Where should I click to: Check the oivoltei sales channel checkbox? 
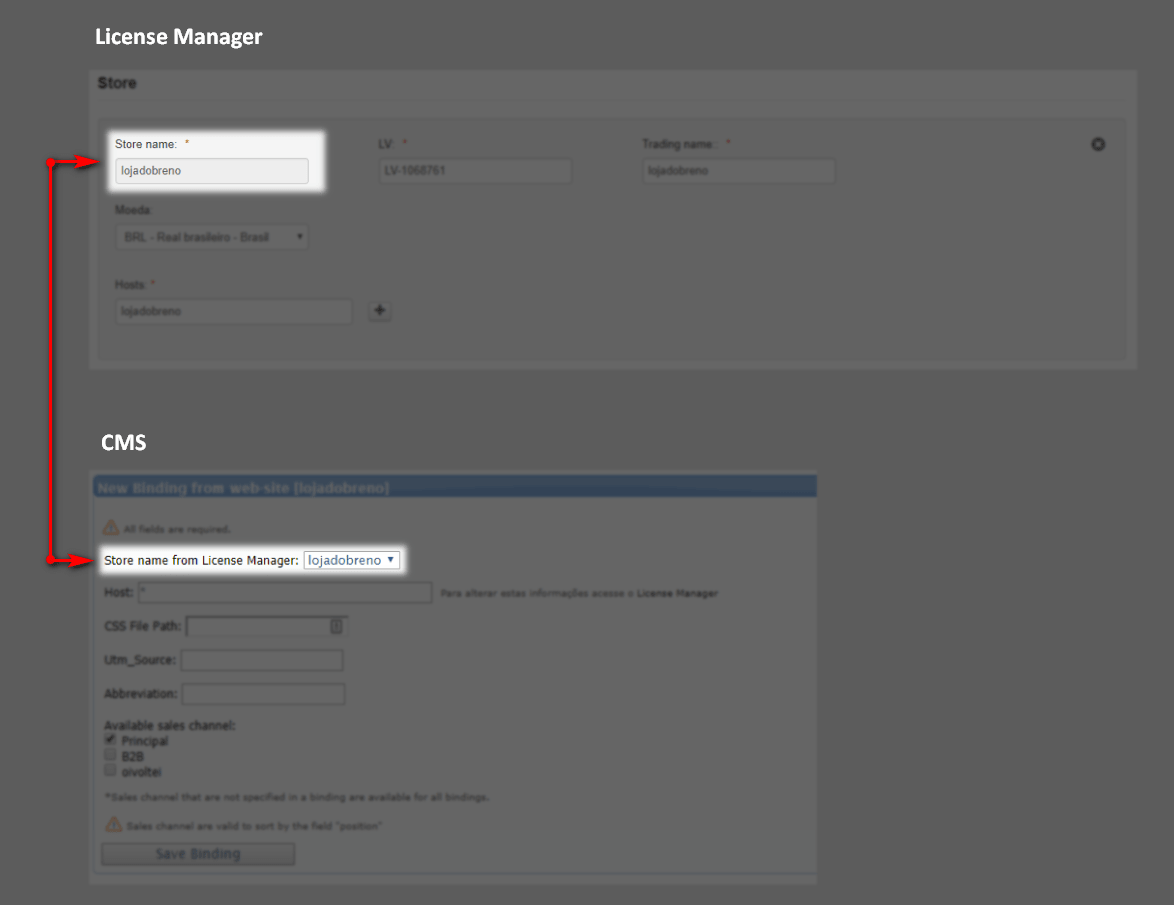(111, 771)
